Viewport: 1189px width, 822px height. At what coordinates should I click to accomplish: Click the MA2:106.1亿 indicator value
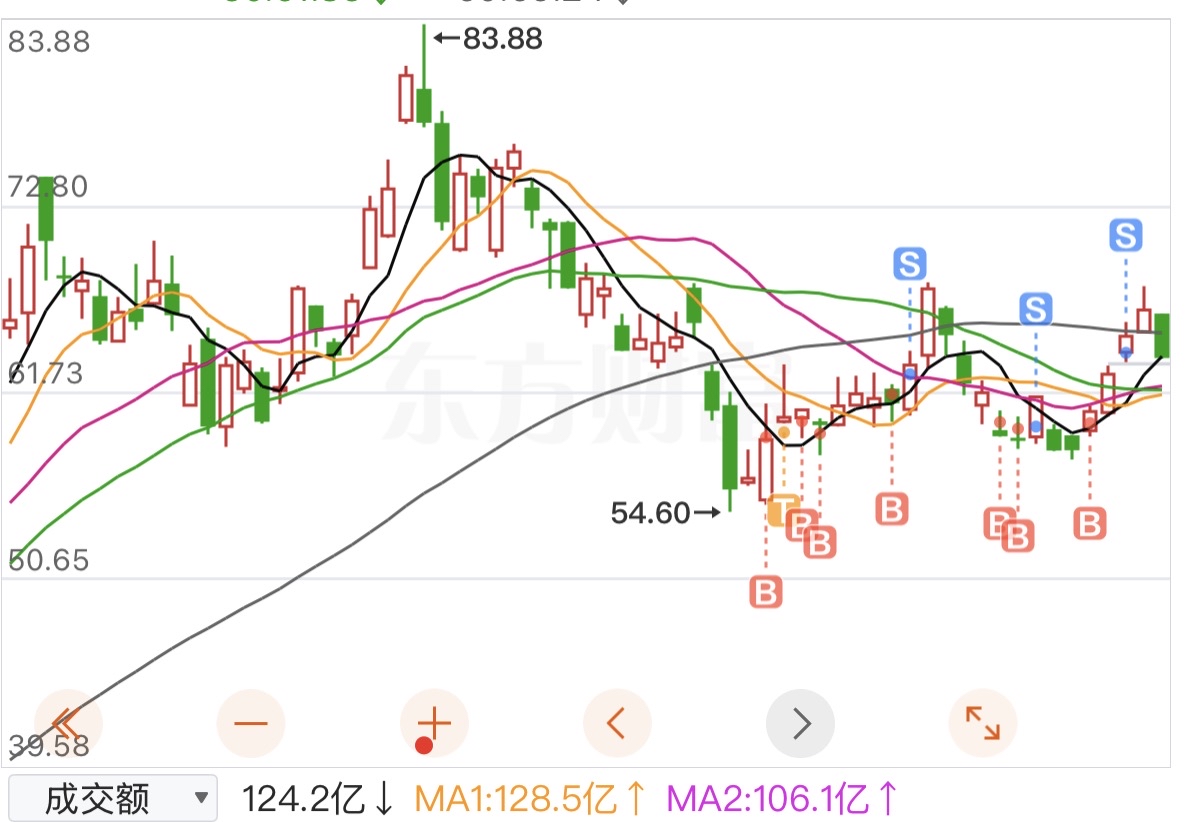pyautogui.click(x=767, y=798)
